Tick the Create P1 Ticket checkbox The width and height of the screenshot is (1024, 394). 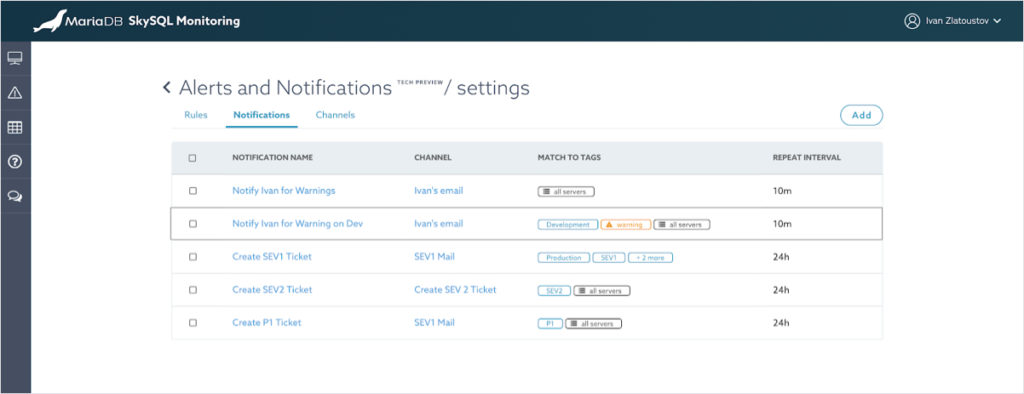[192, 323]
